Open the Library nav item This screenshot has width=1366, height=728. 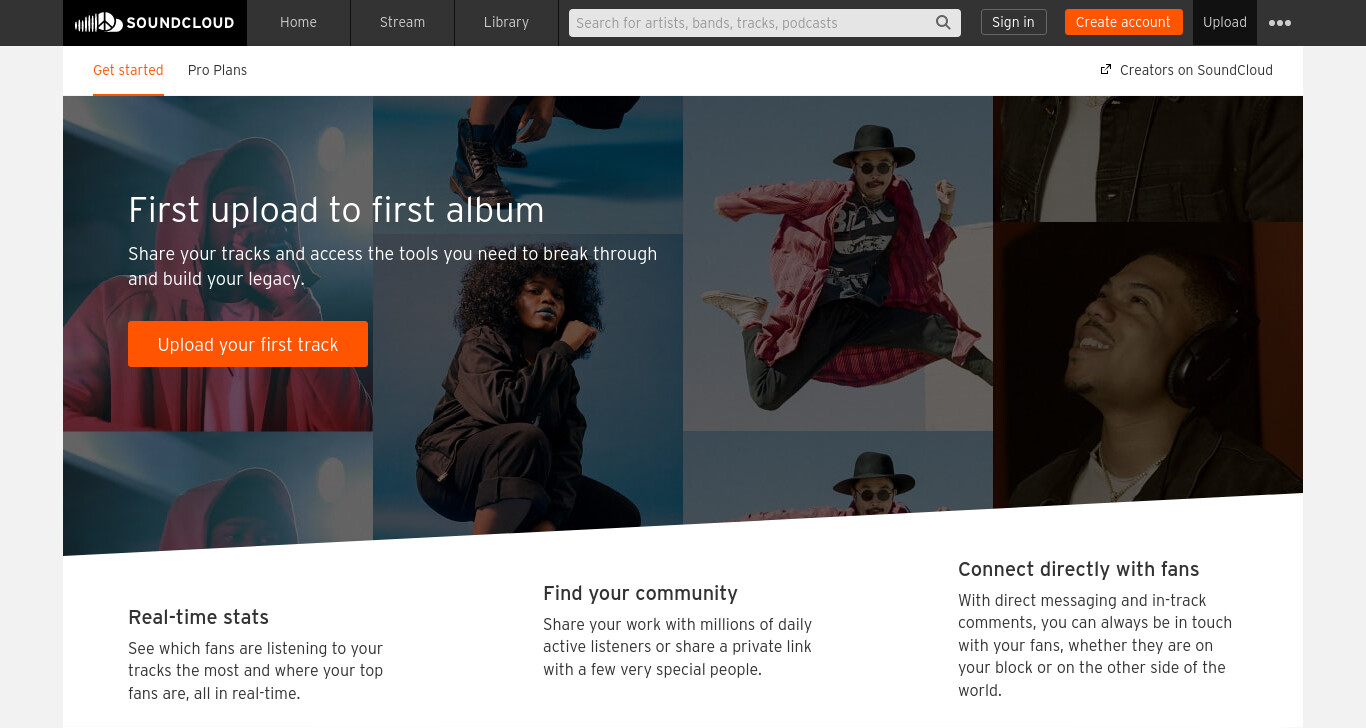(x=506, y=23)
